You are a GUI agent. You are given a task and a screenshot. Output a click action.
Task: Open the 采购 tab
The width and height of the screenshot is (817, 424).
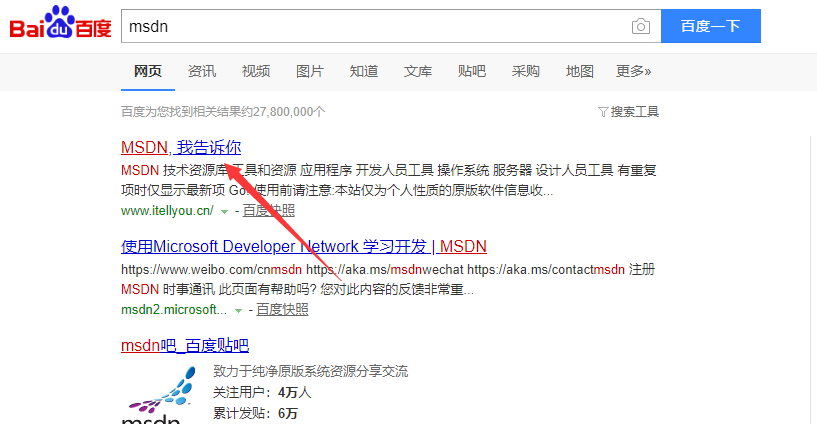525,71
